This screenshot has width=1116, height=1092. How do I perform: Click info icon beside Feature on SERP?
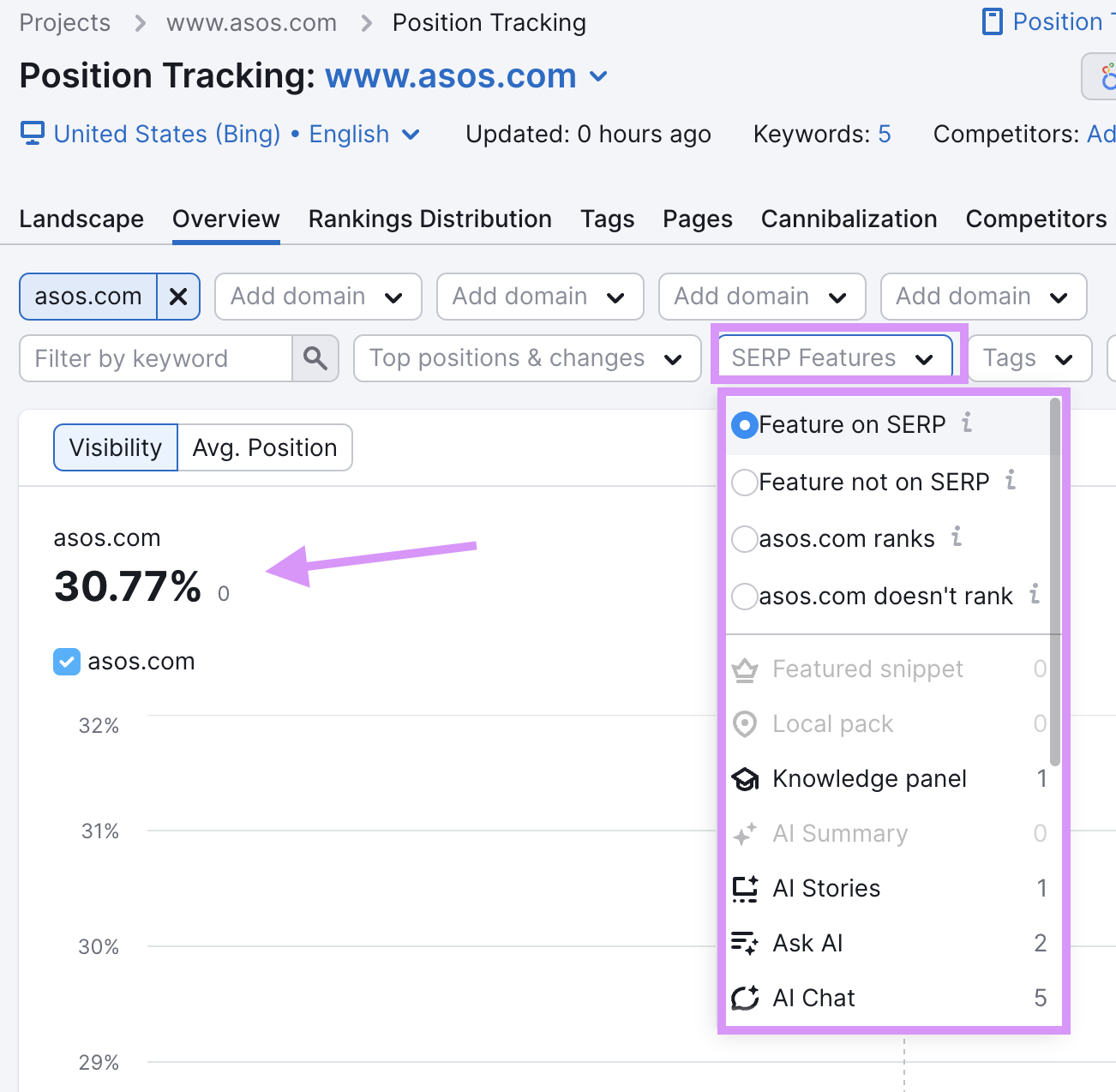point(967,423)
